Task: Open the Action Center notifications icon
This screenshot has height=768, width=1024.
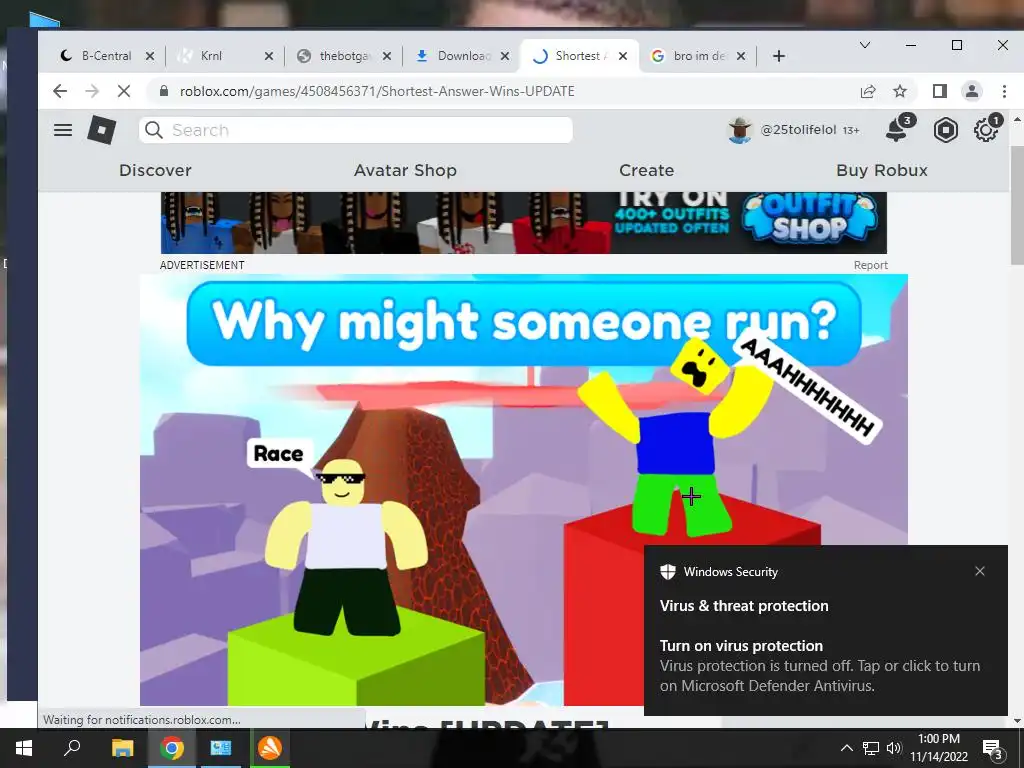Action: pyautogui.click(x=992, y=749)
